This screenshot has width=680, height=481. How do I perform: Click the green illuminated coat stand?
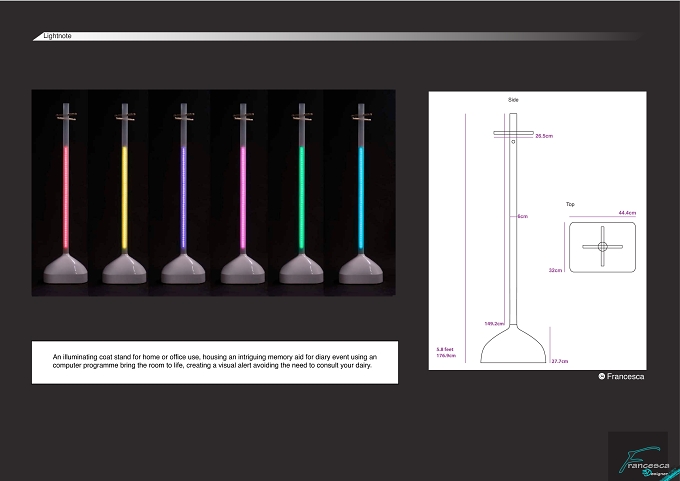click(301, 193)
